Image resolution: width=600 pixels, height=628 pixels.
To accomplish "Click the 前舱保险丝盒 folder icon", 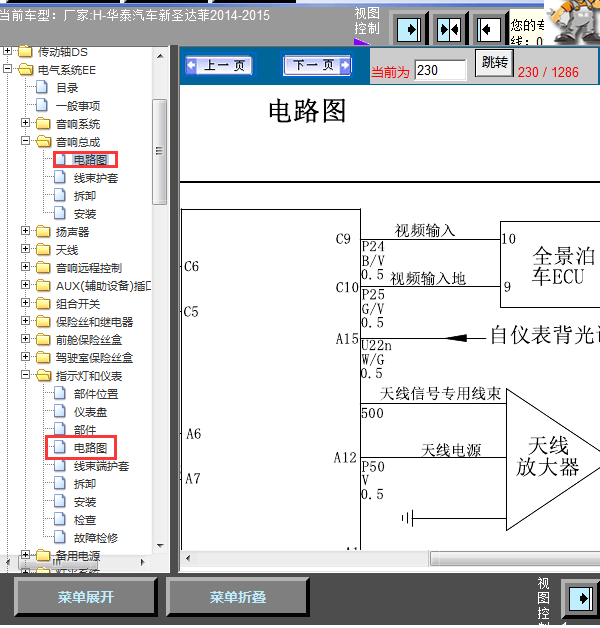I will pyautogui.click(x=43, y=339).
